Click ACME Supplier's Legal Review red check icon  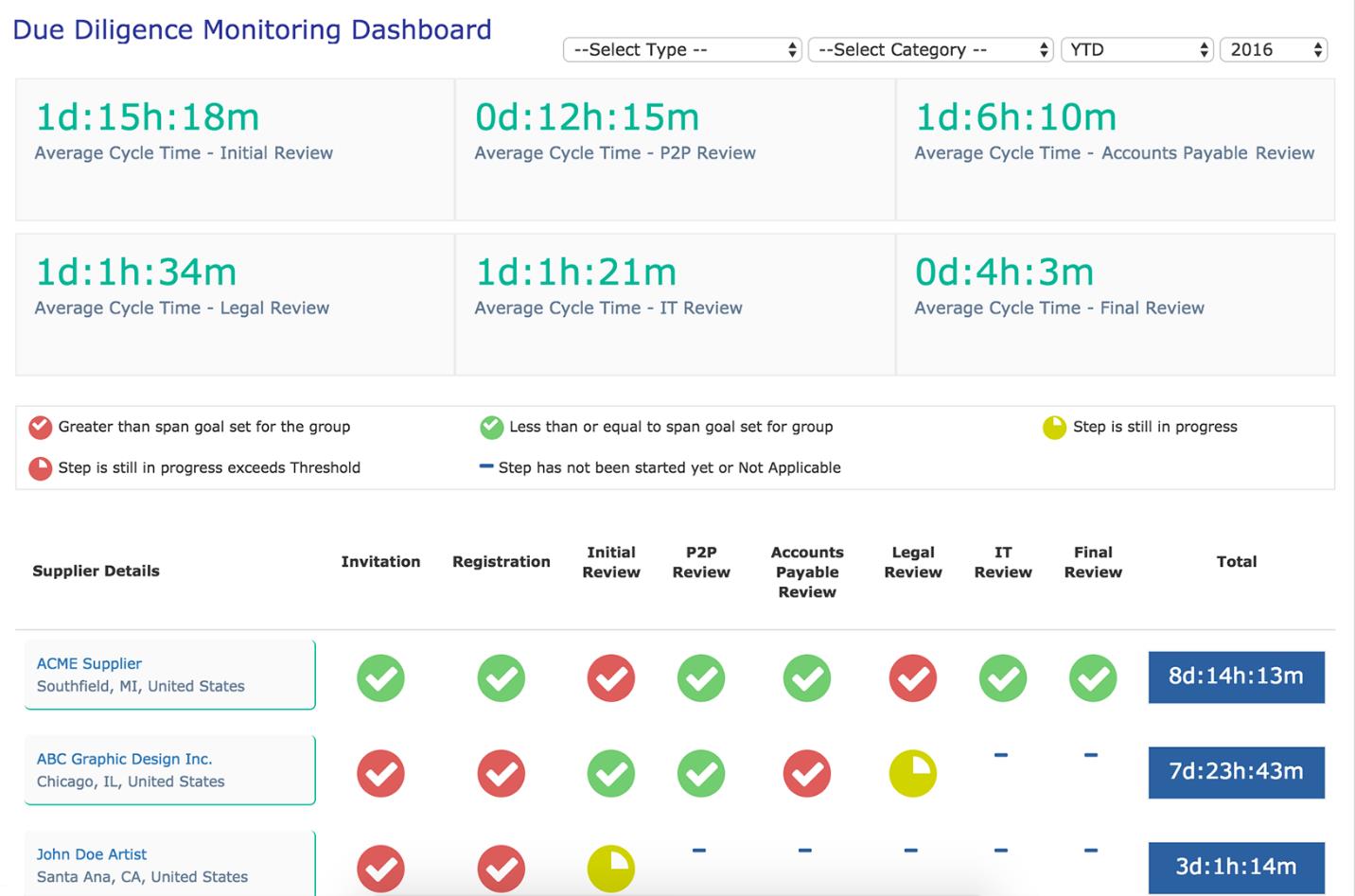913,678
